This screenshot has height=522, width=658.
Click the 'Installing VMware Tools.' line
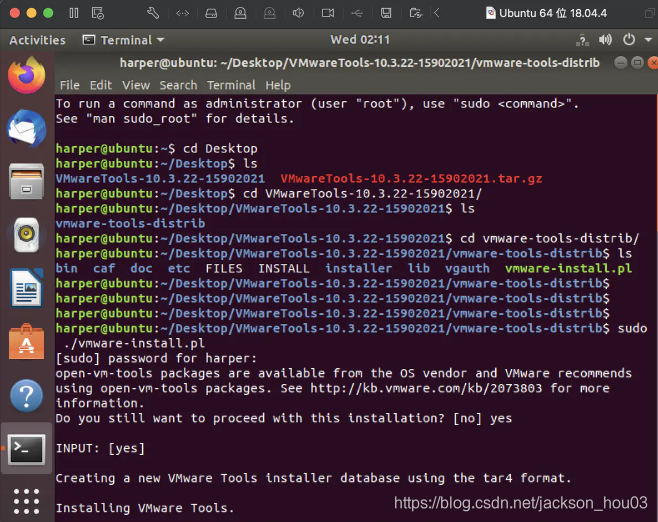click(145, 508)
